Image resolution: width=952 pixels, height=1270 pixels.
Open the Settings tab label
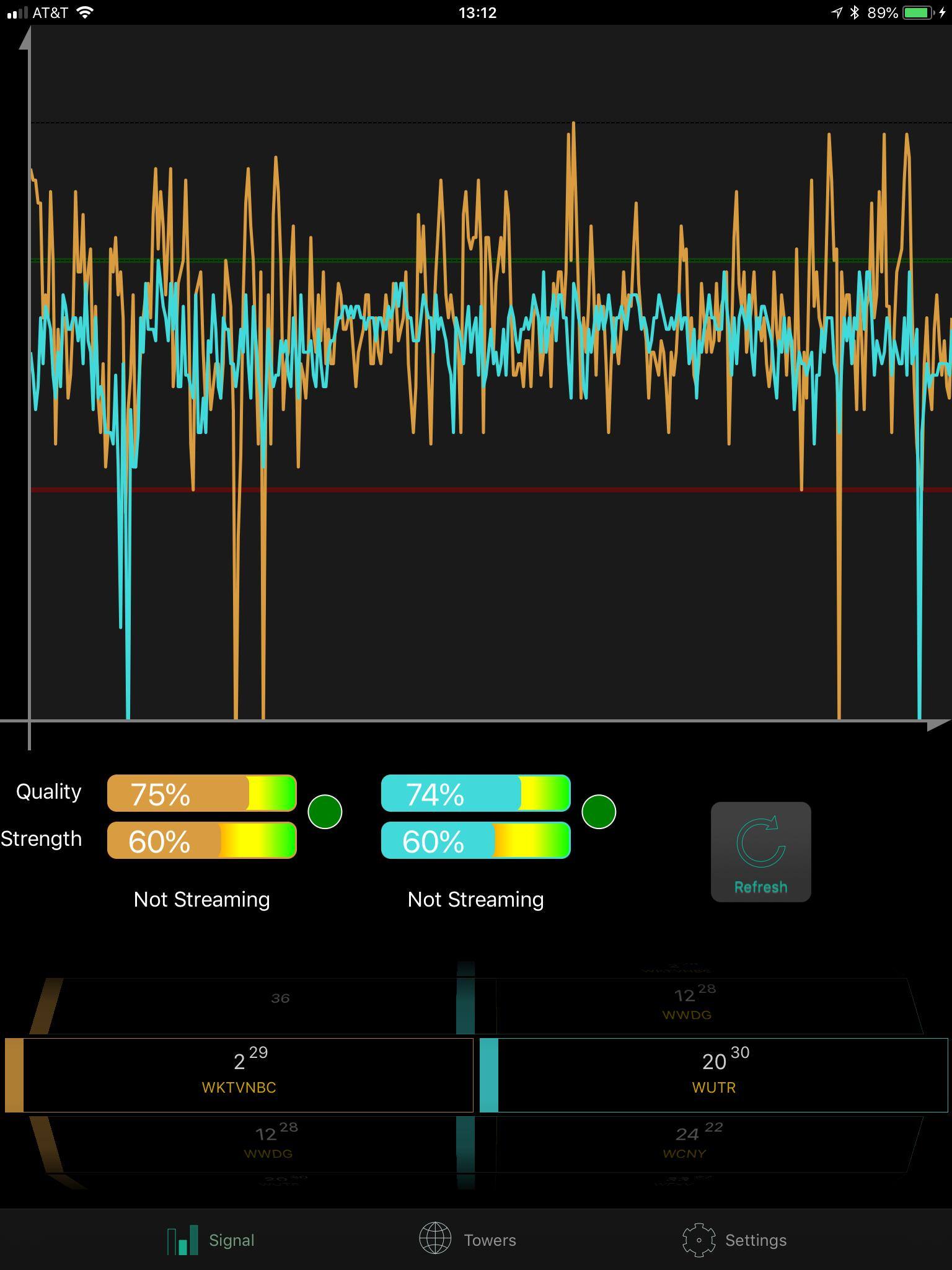tap(756, 1240)
